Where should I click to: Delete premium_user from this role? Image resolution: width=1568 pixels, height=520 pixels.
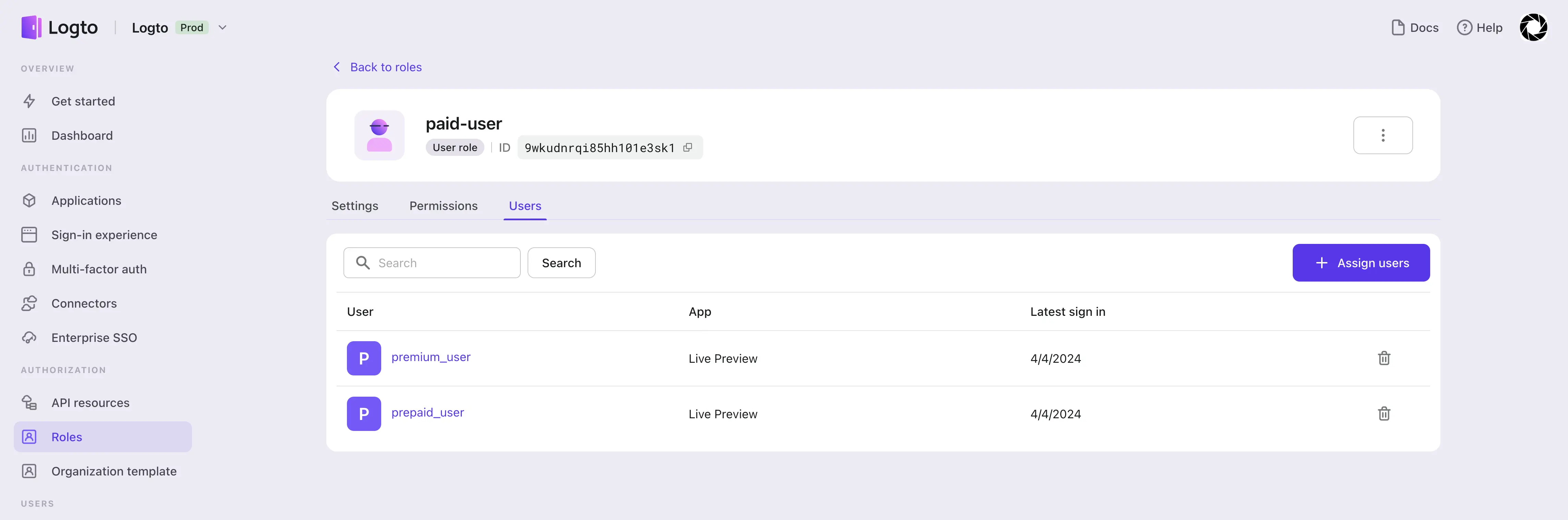click(1384, 358)
